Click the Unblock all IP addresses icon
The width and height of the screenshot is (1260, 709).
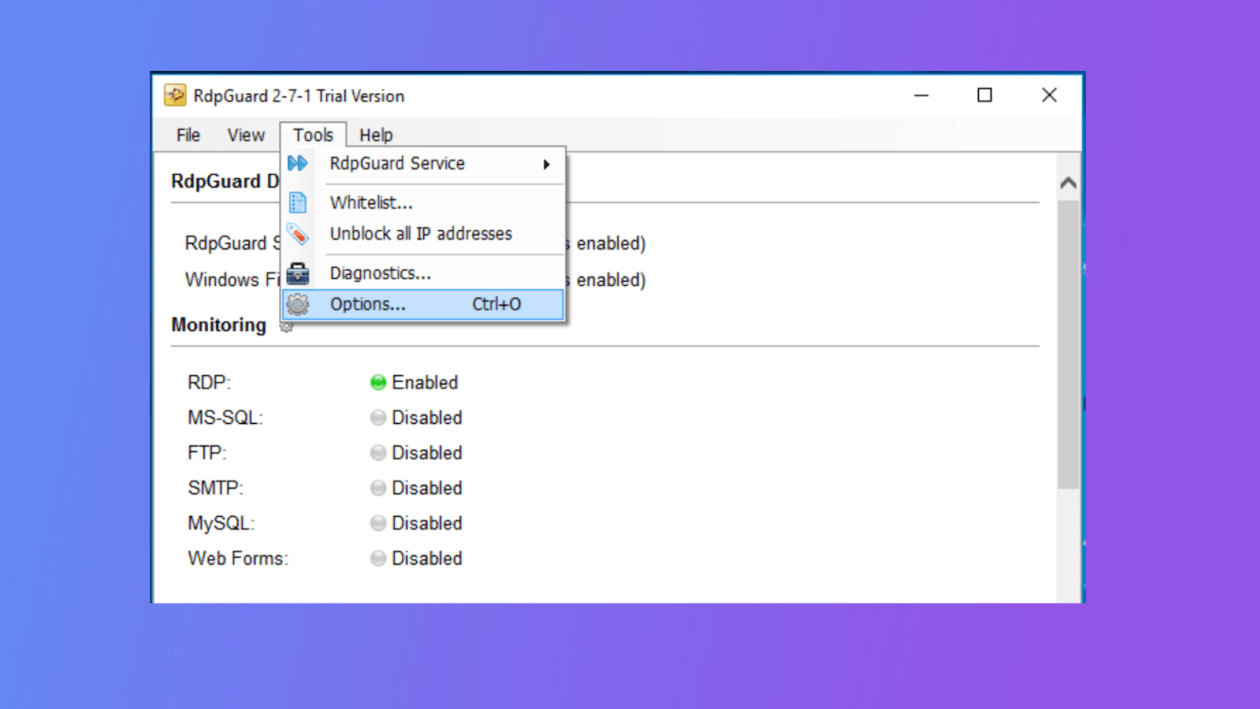tap(298, 234)
